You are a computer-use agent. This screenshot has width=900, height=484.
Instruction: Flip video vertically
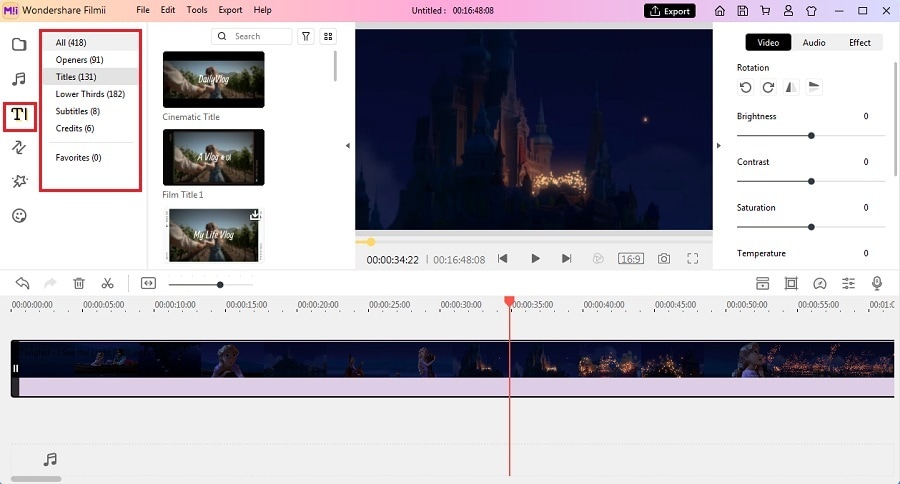[814, 87]
